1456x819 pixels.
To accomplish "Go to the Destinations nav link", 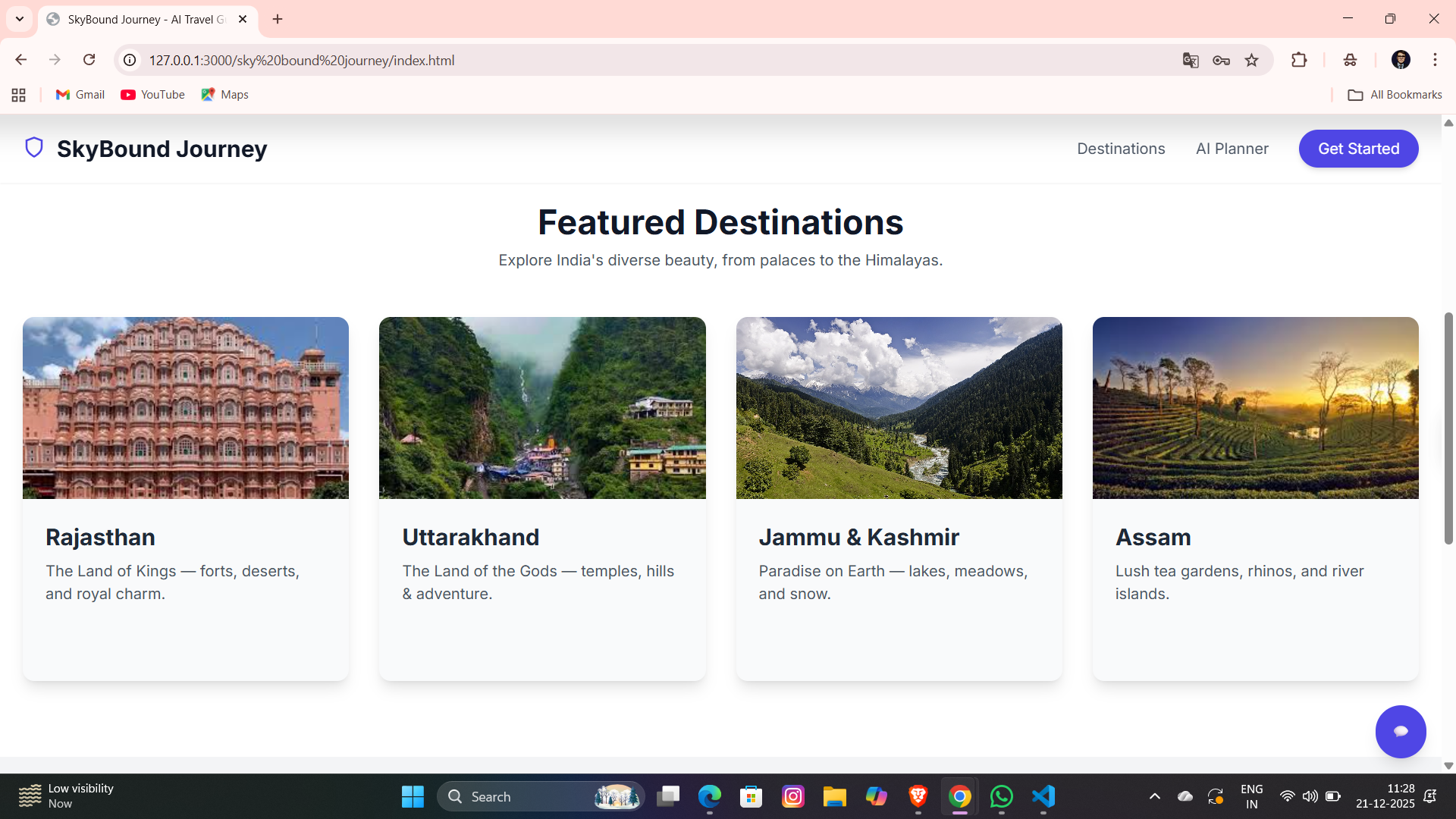I will tap(1121, 149).
